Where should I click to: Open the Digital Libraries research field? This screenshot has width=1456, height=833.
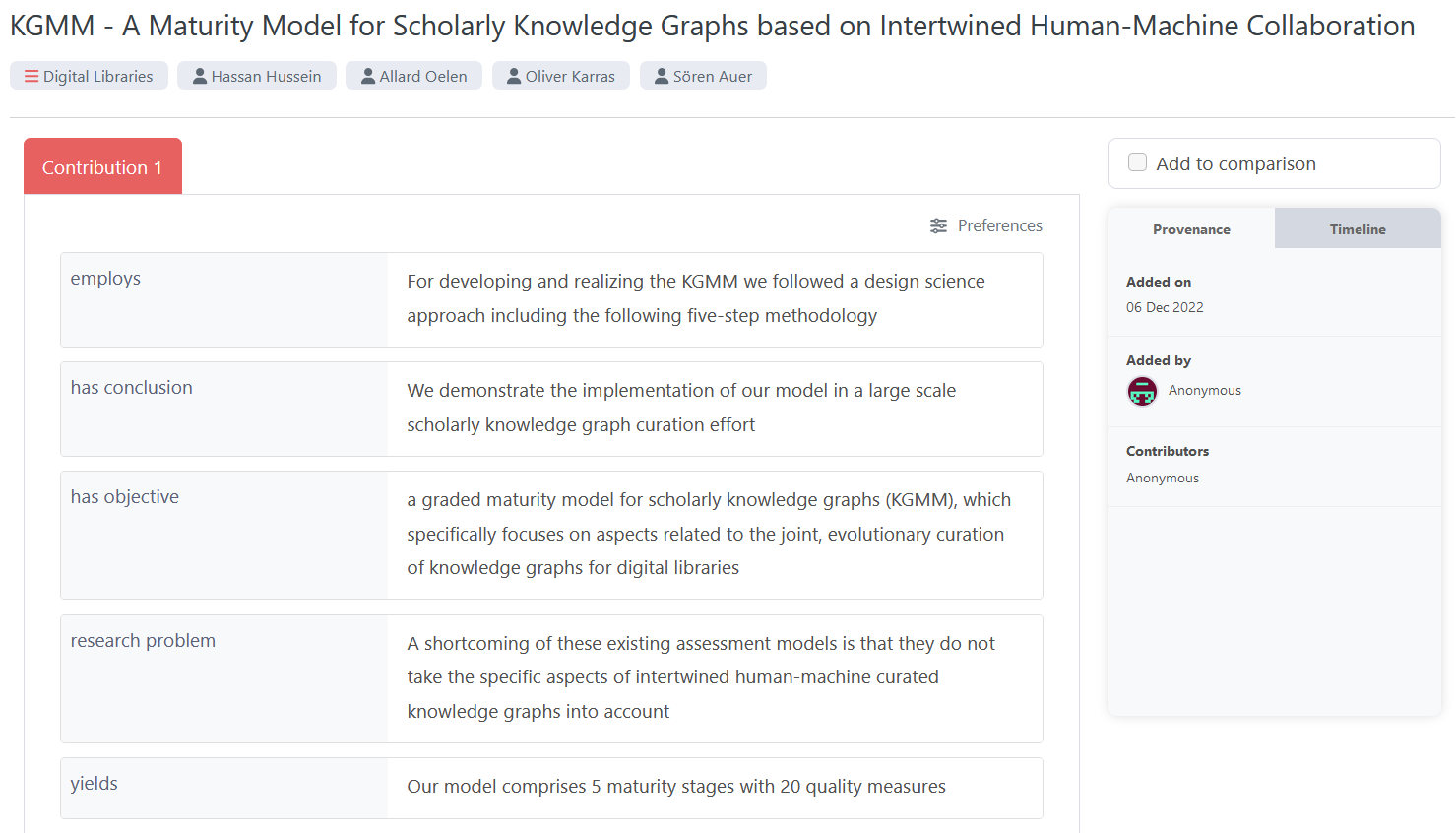tap(97, 76)
